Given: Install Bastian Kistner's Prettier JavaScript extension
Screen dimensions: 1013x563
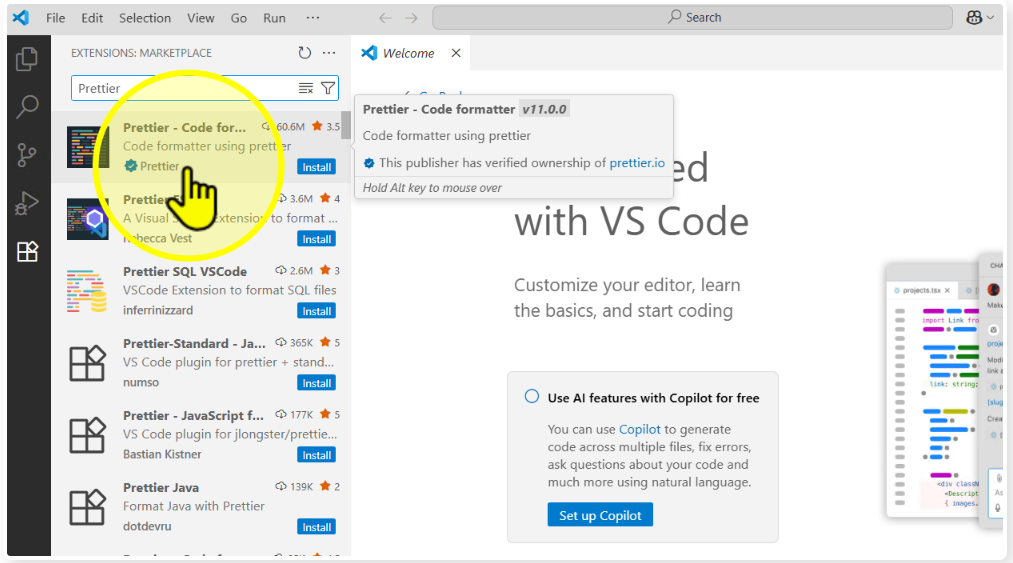Looking at the screenshot, I should (317, 455).
